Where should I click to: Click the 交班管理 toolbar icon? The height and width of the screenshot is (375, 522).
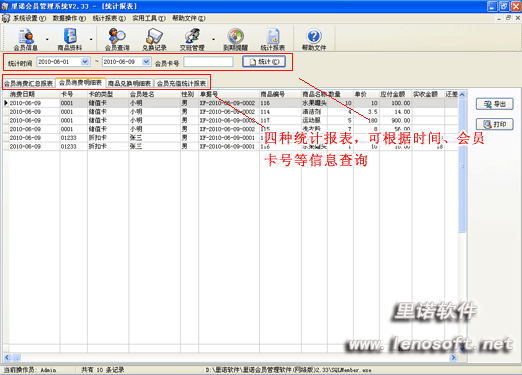192,39
